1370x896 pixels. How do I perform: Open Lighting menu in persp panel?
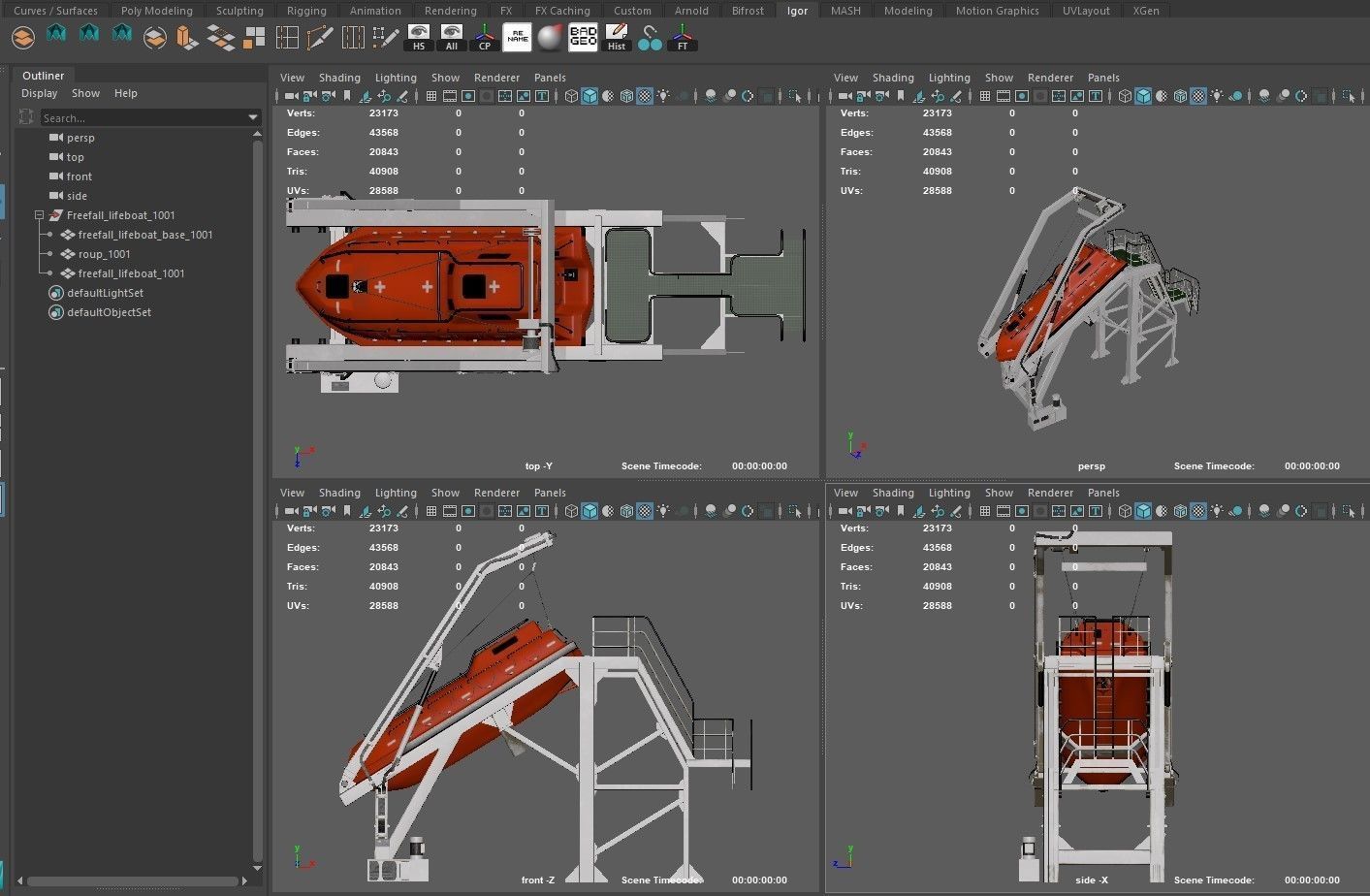coord(949,78)
